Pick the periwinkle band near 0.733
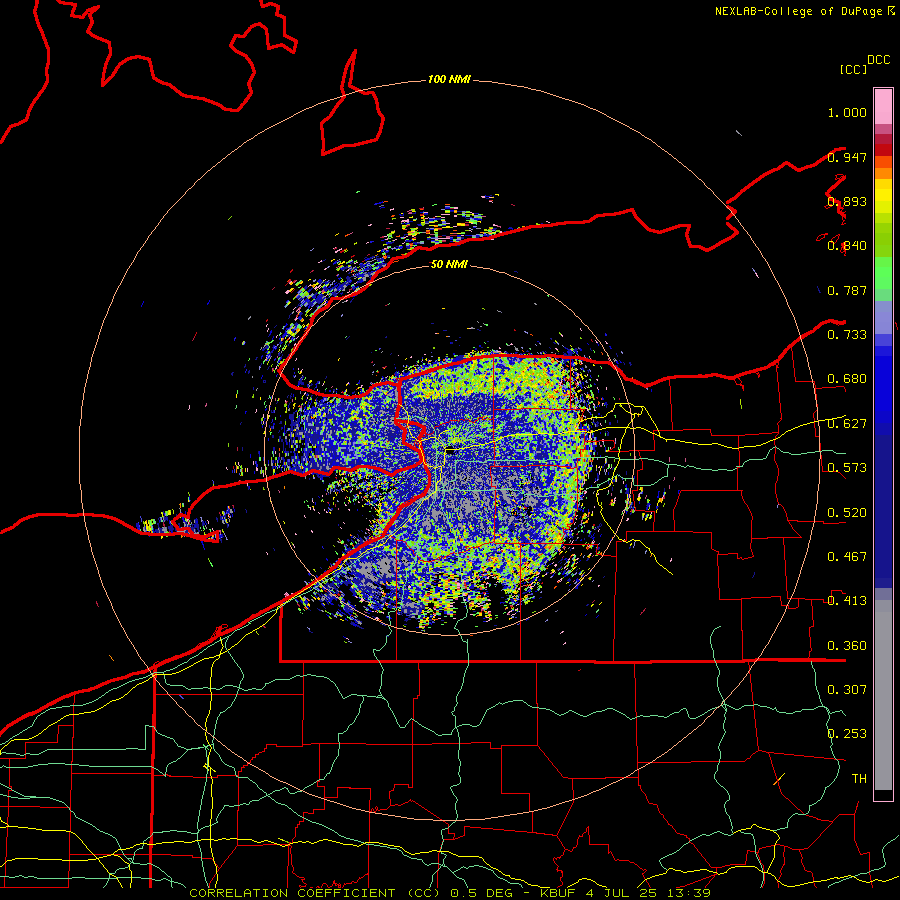This screenshot has height=900, width=900. click(x=883, y=317)
